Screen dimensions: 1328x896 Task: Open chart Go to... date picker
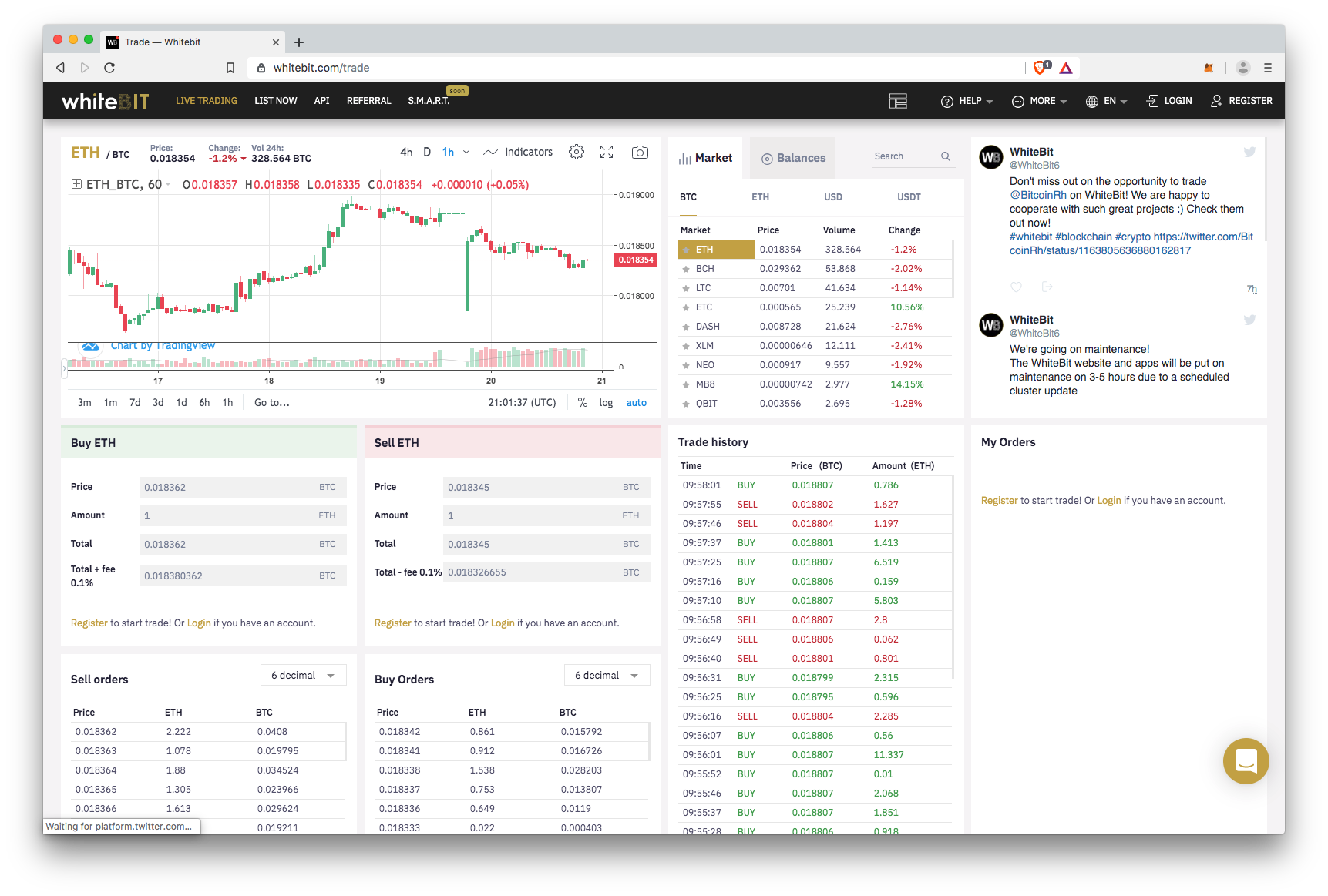tap(271, 403)
